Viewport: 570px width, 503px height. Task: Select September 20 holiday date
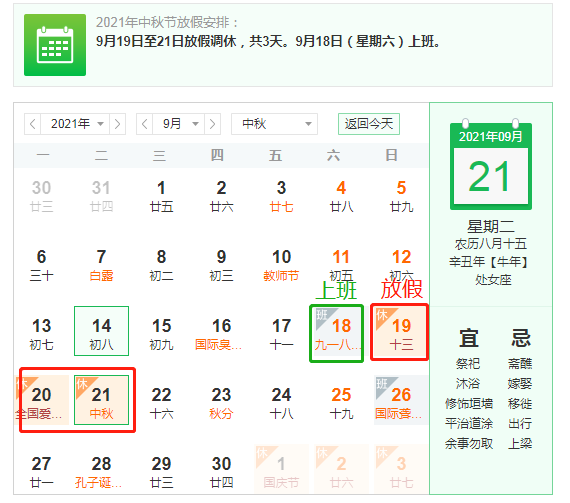tap(42, 400)
